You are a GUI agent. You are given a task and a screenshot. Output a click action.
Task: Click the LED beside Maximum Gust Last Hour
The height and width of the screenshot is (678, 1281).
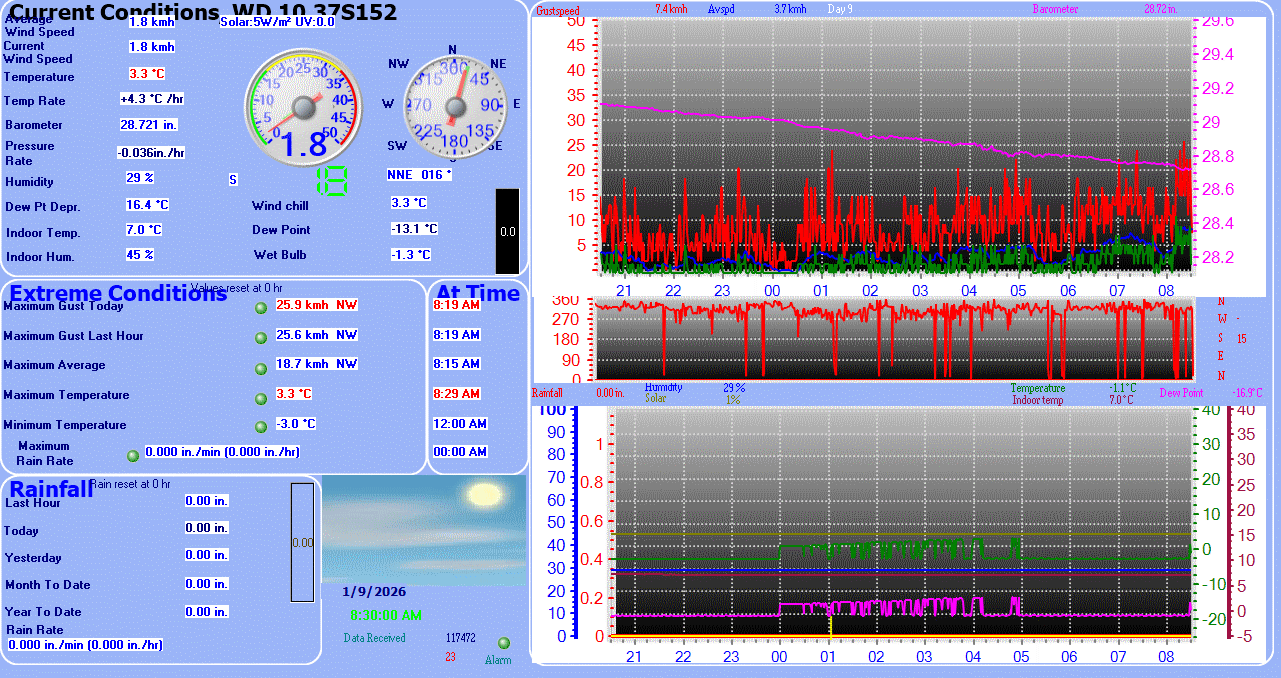click(262, 337)
